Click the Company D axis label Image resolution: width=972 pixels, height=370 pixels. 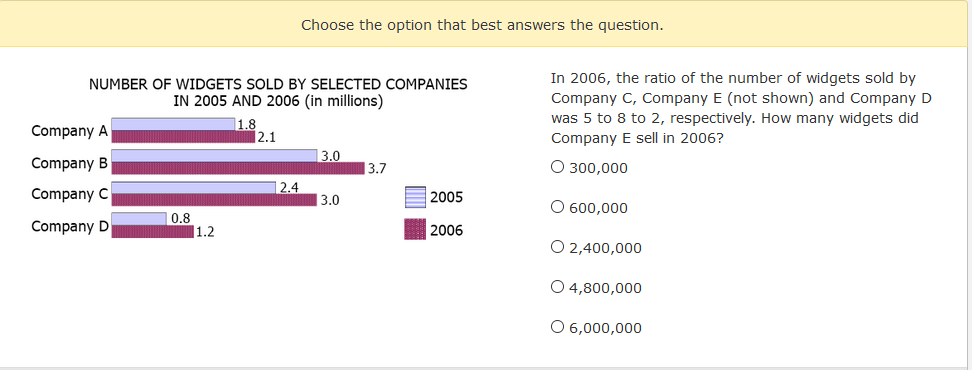(69, 226)
